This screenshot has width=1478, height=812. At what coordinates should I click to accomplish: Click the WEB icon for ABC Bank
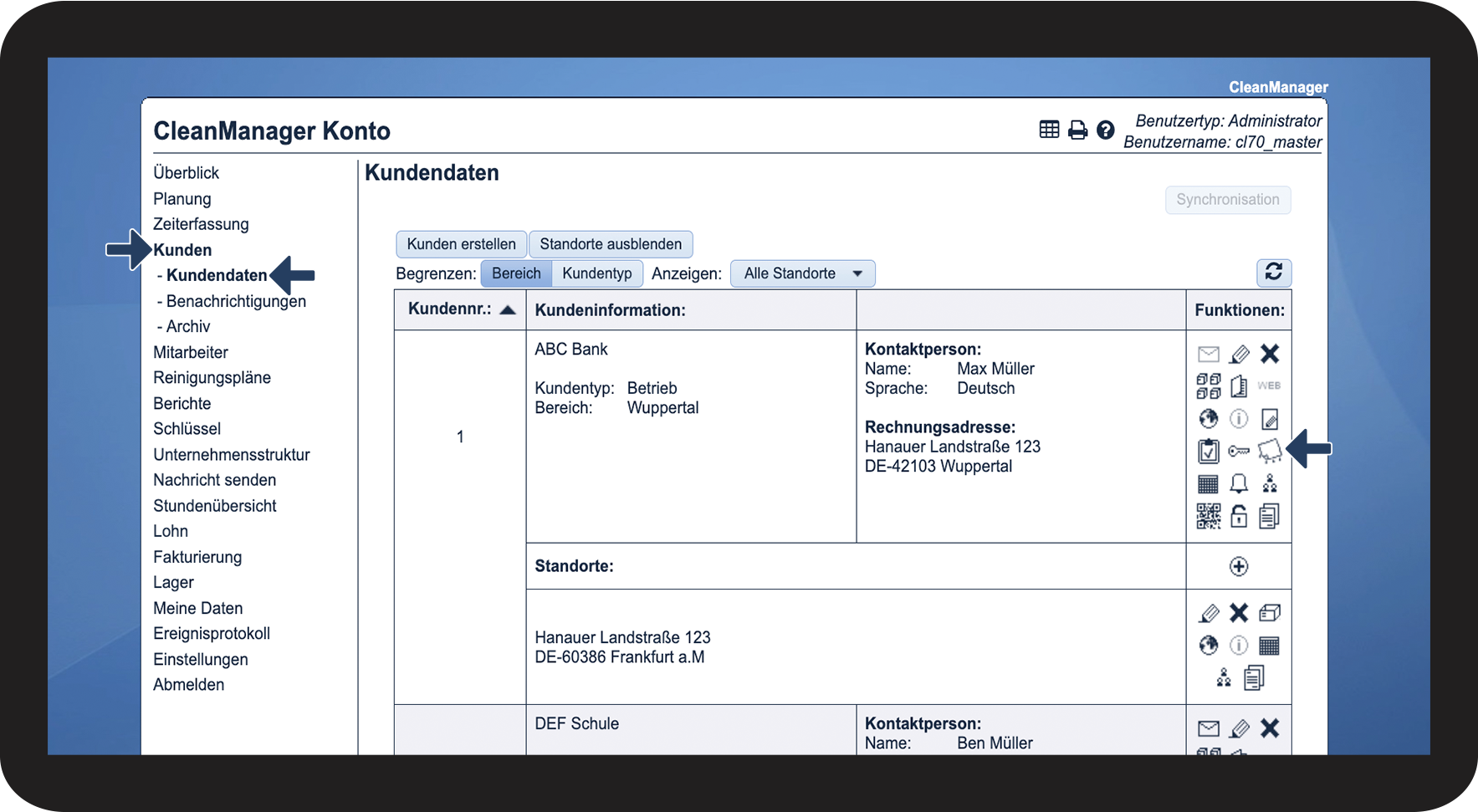[x=1269, y=386]
